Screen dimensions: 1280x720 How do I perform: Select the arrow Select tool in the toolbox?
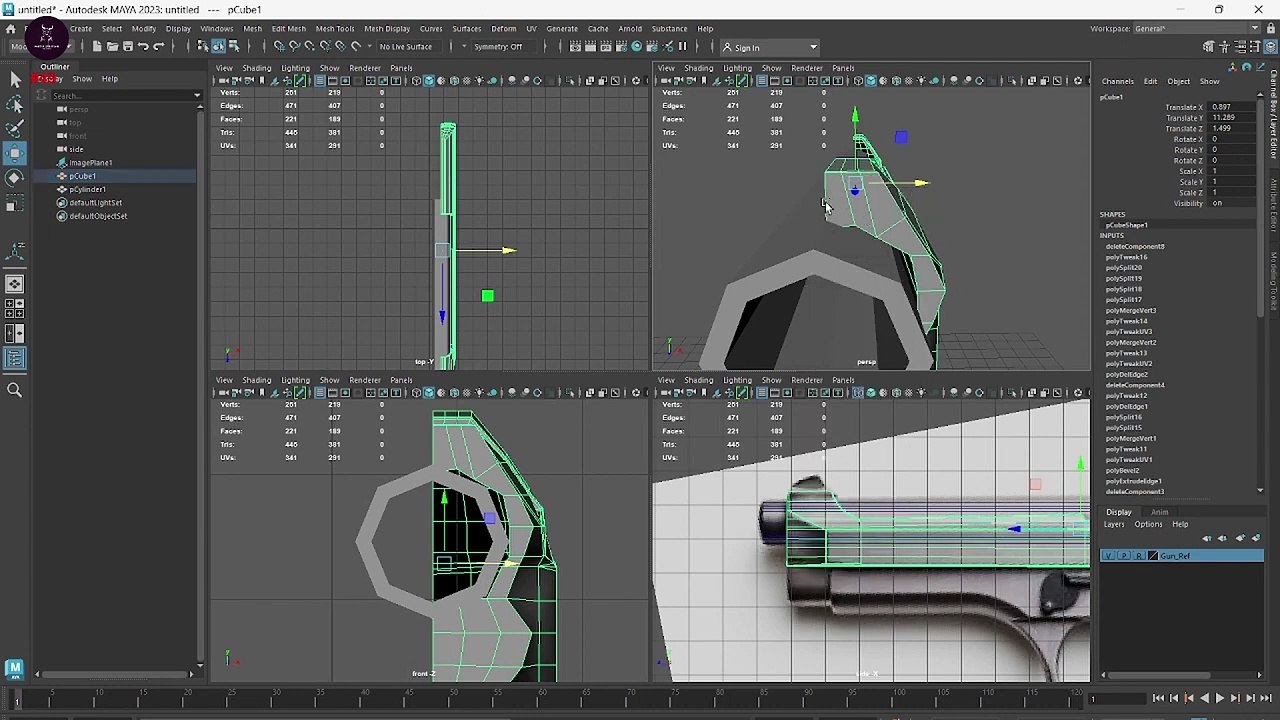pos(15,80)
